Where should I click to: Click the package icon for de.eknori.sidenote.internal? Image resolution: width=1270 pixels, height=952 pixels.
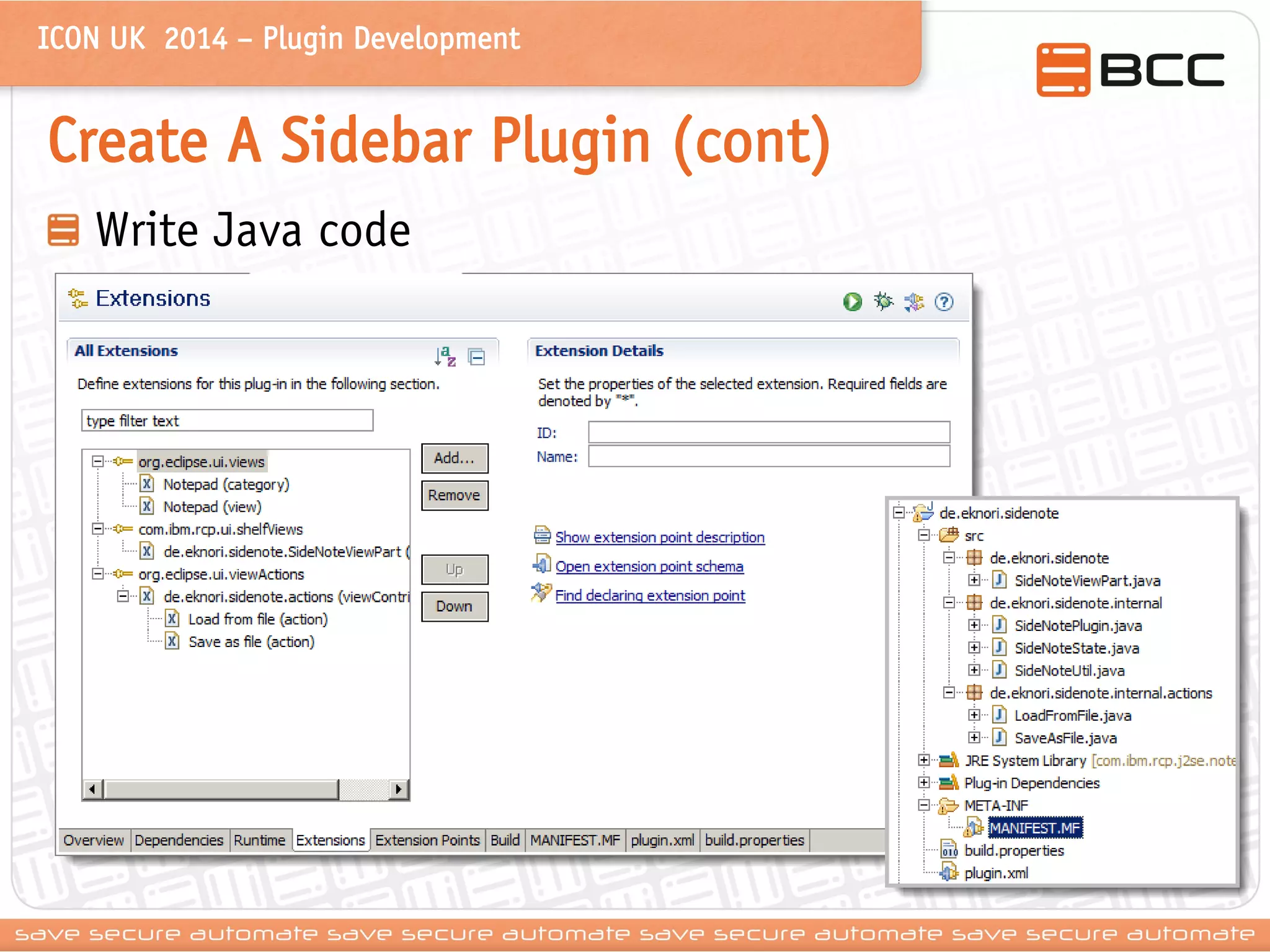coord(974,602)
